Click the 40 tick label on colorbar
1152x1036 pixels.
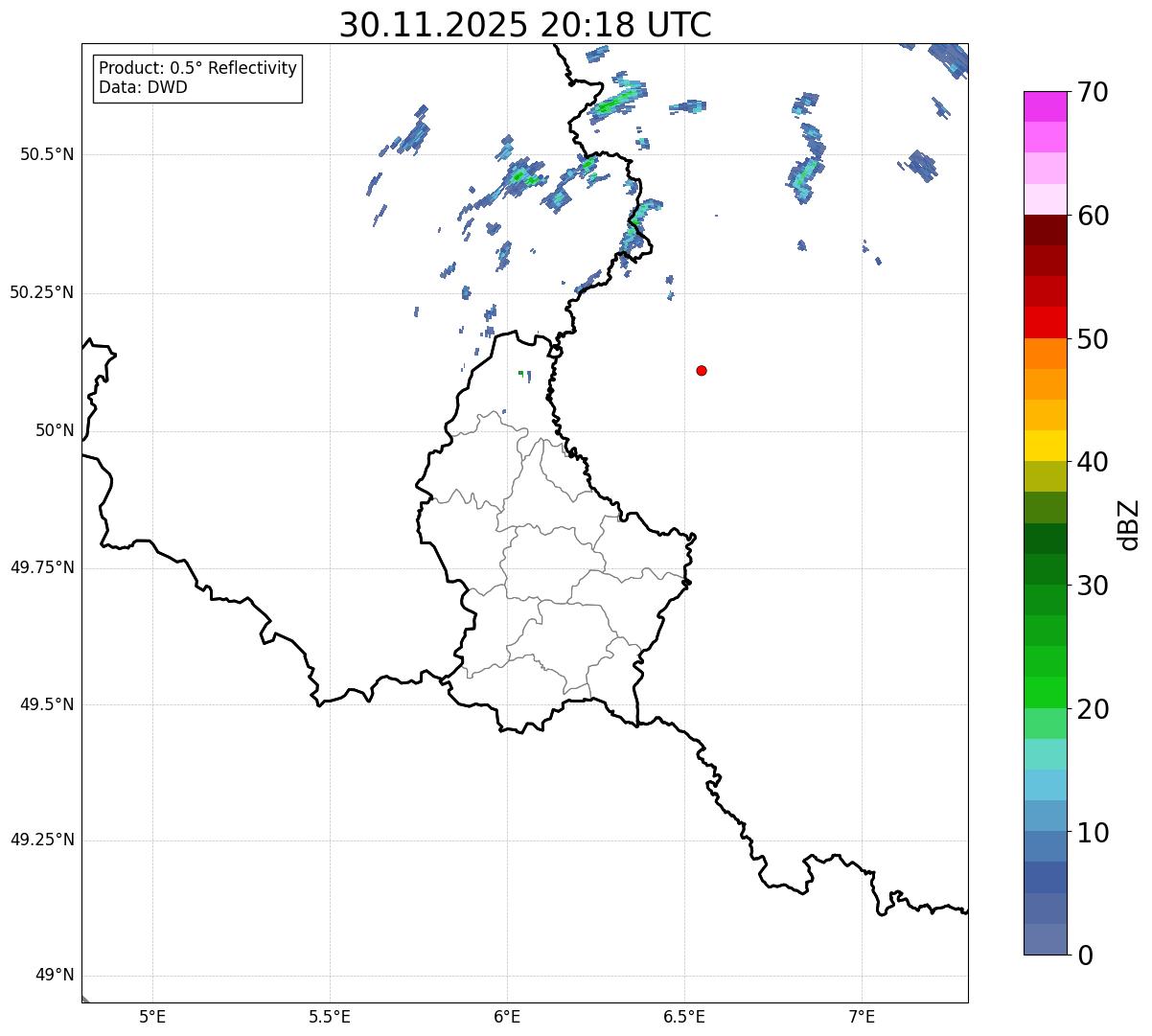pos(1093,463)
